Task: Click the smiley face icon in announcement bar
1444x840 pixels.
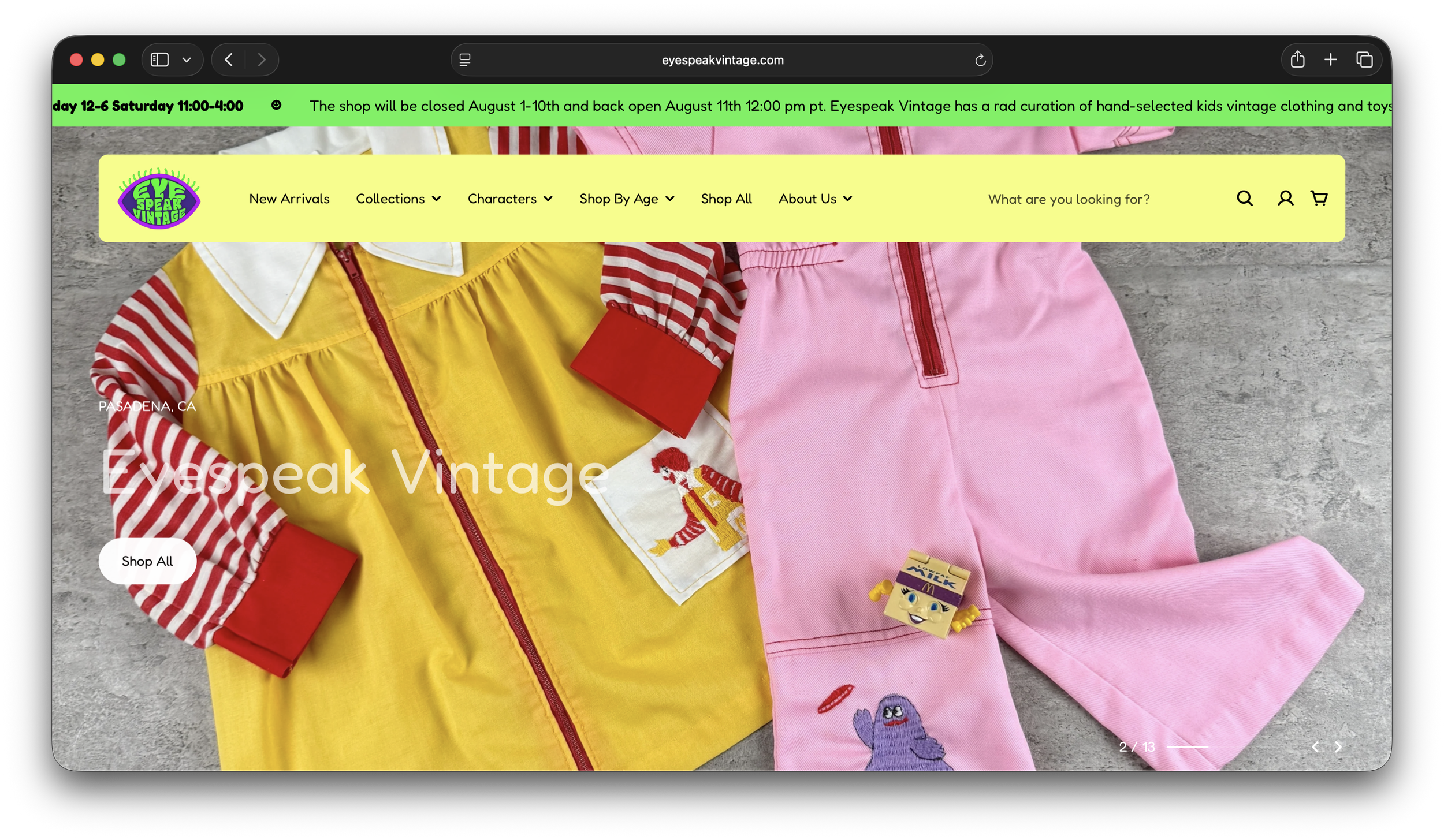Action: pos(276,105)
